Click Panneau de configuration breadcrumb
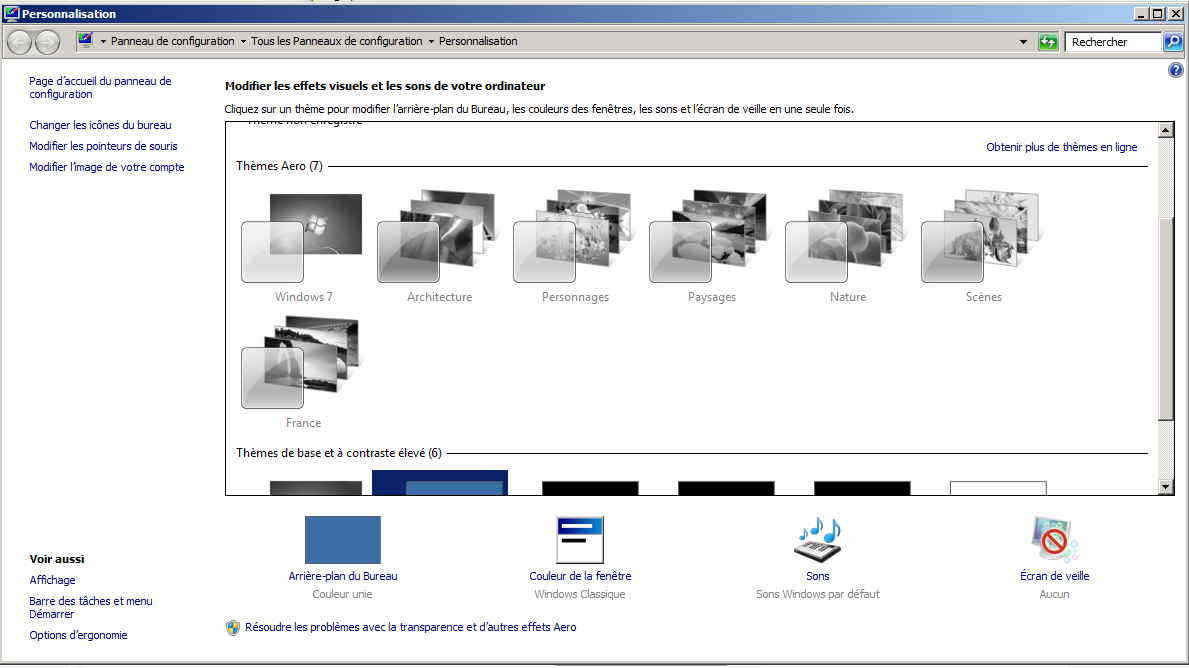 (x=173, y=42)
